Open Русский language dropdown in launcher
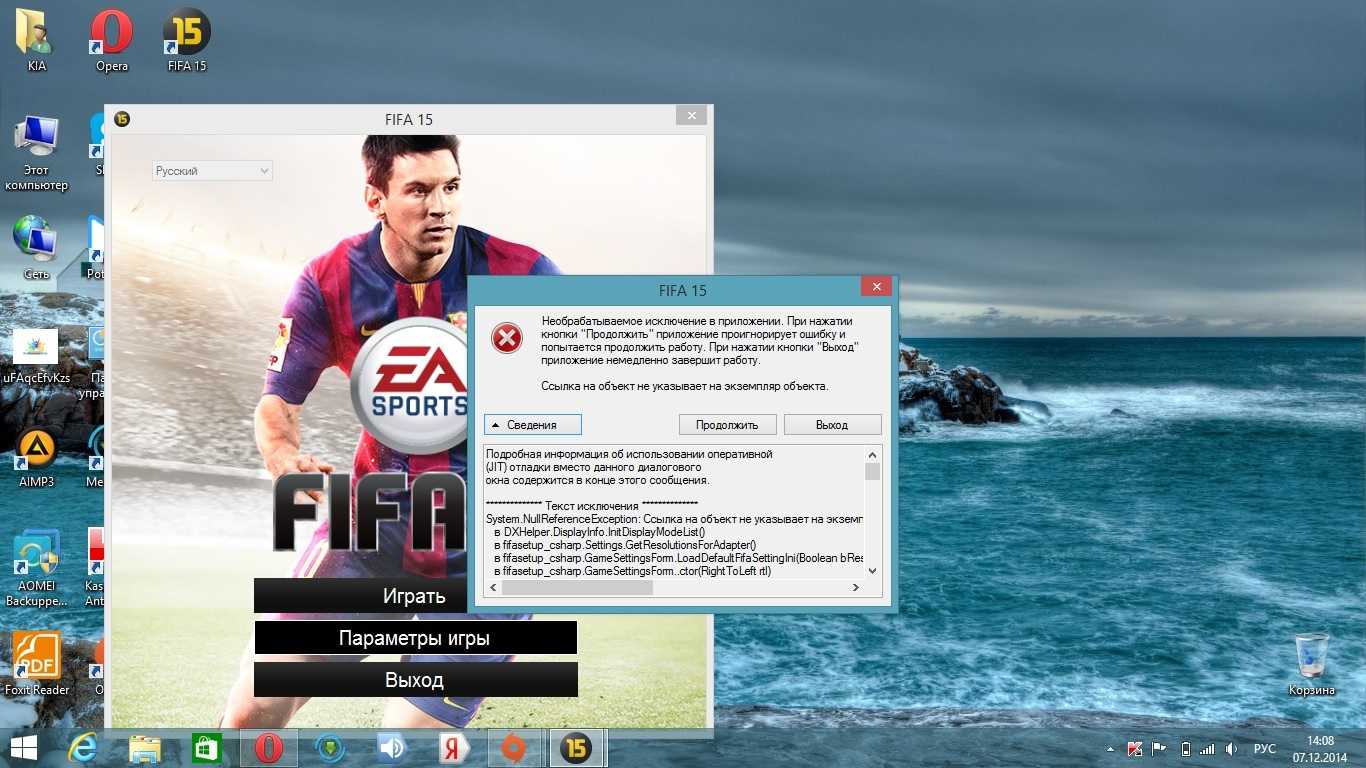This screenshot has width=1366, height=768. click(x=212, y=171)
